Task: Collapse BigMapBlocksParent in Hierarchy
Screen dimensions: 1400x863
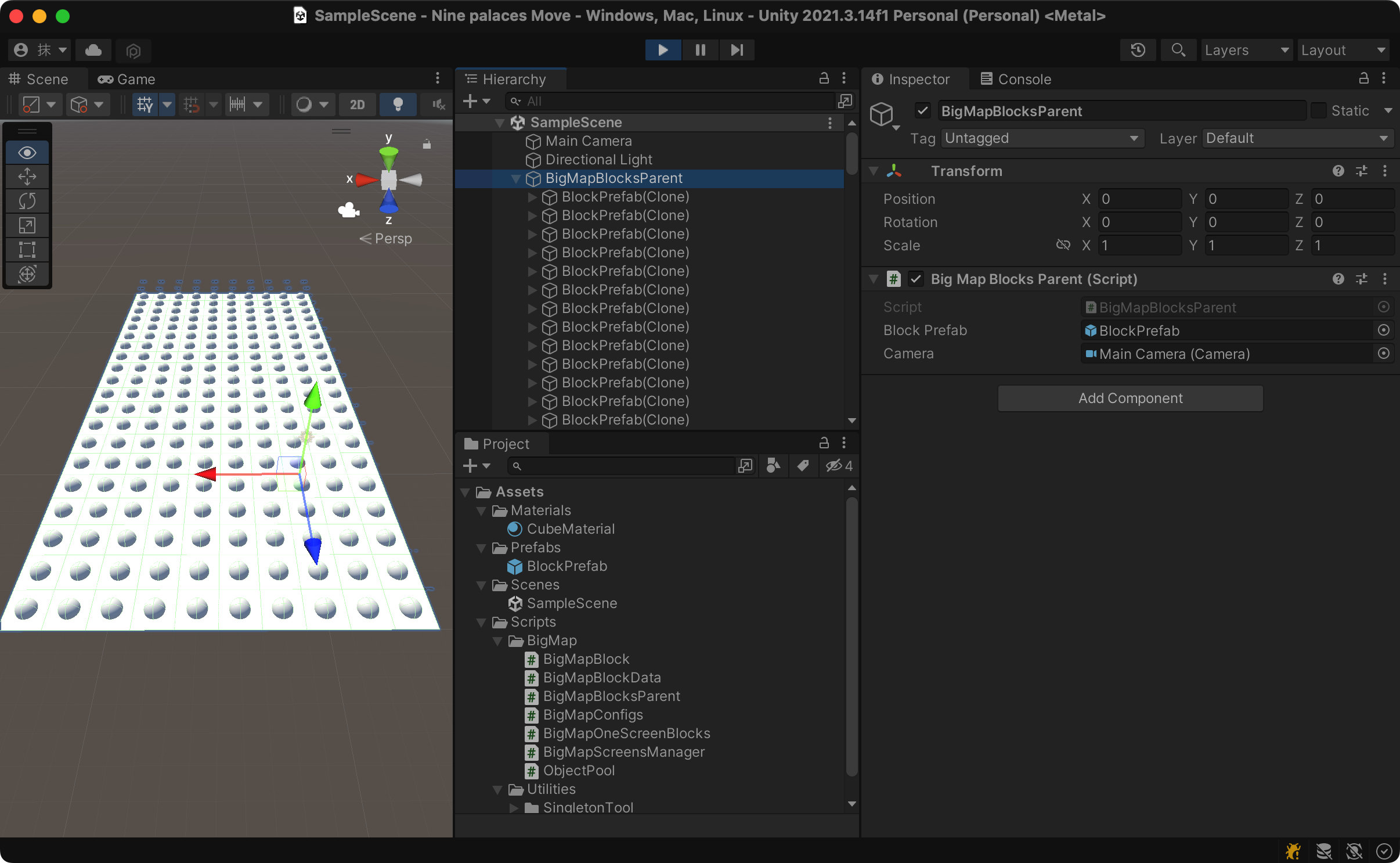Action: pyautogui.click(x=515, y=178)
